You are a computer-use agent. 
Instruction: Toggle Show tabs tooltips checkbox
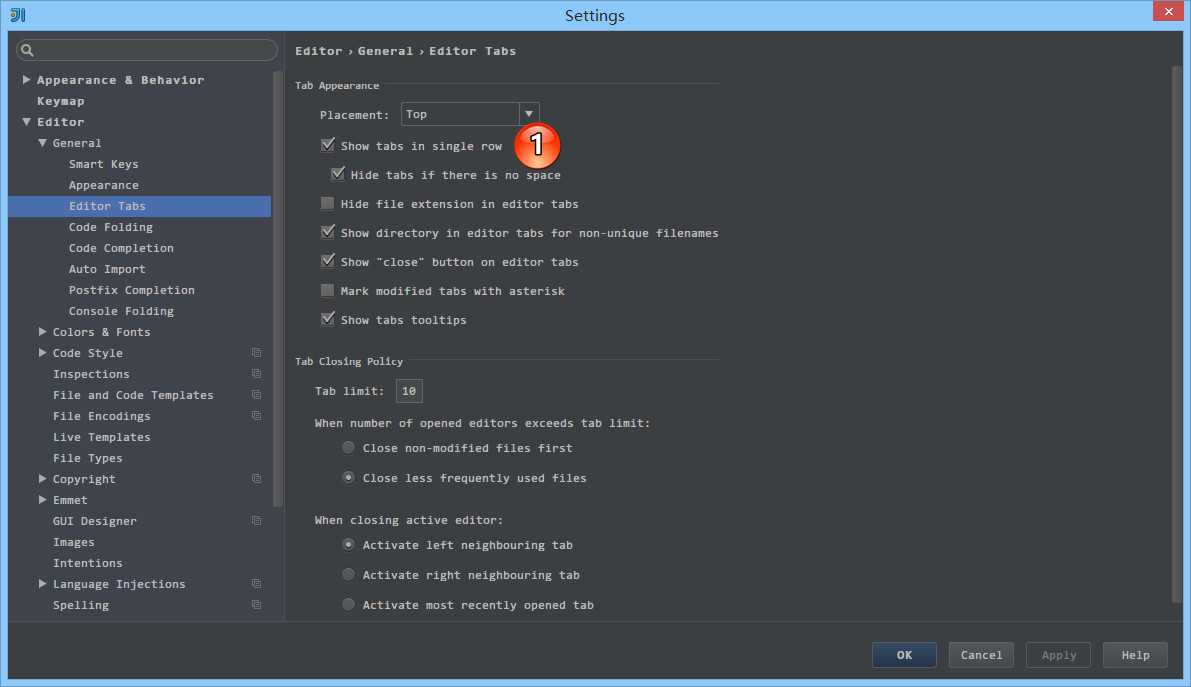coord(327,319)
